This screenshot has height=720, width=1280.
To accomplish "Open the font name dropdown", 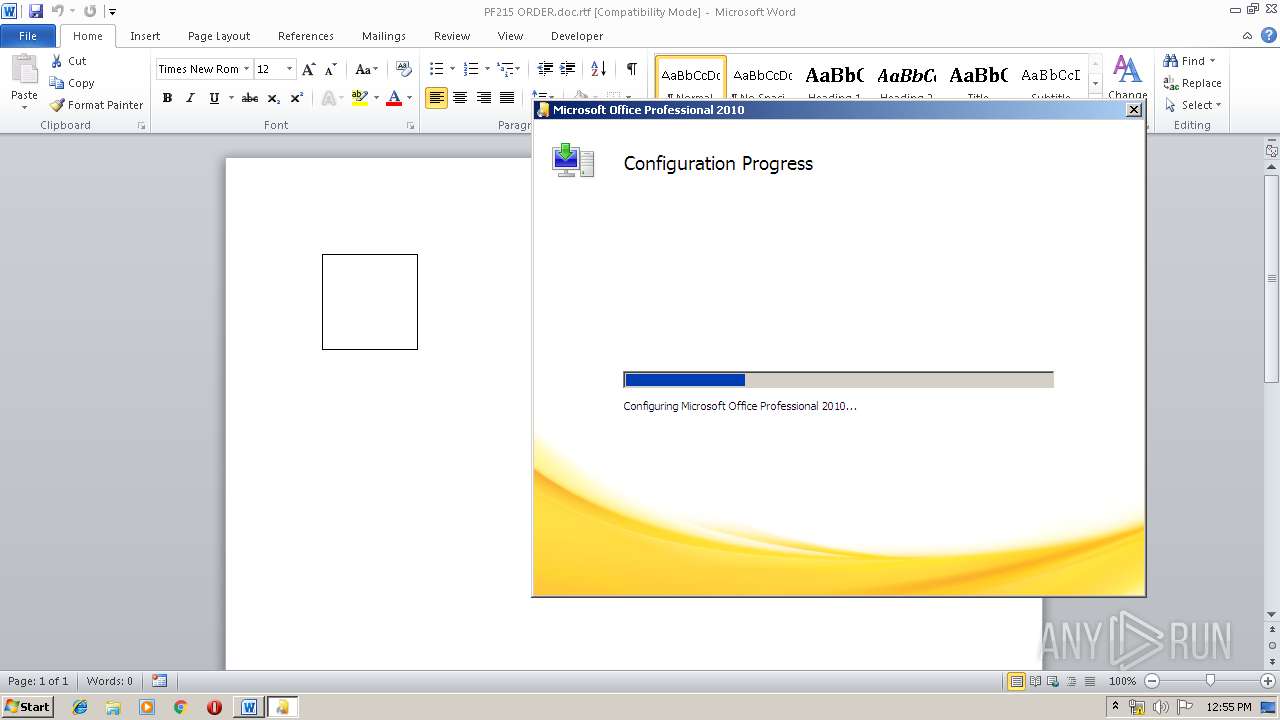I will (246, 69).
